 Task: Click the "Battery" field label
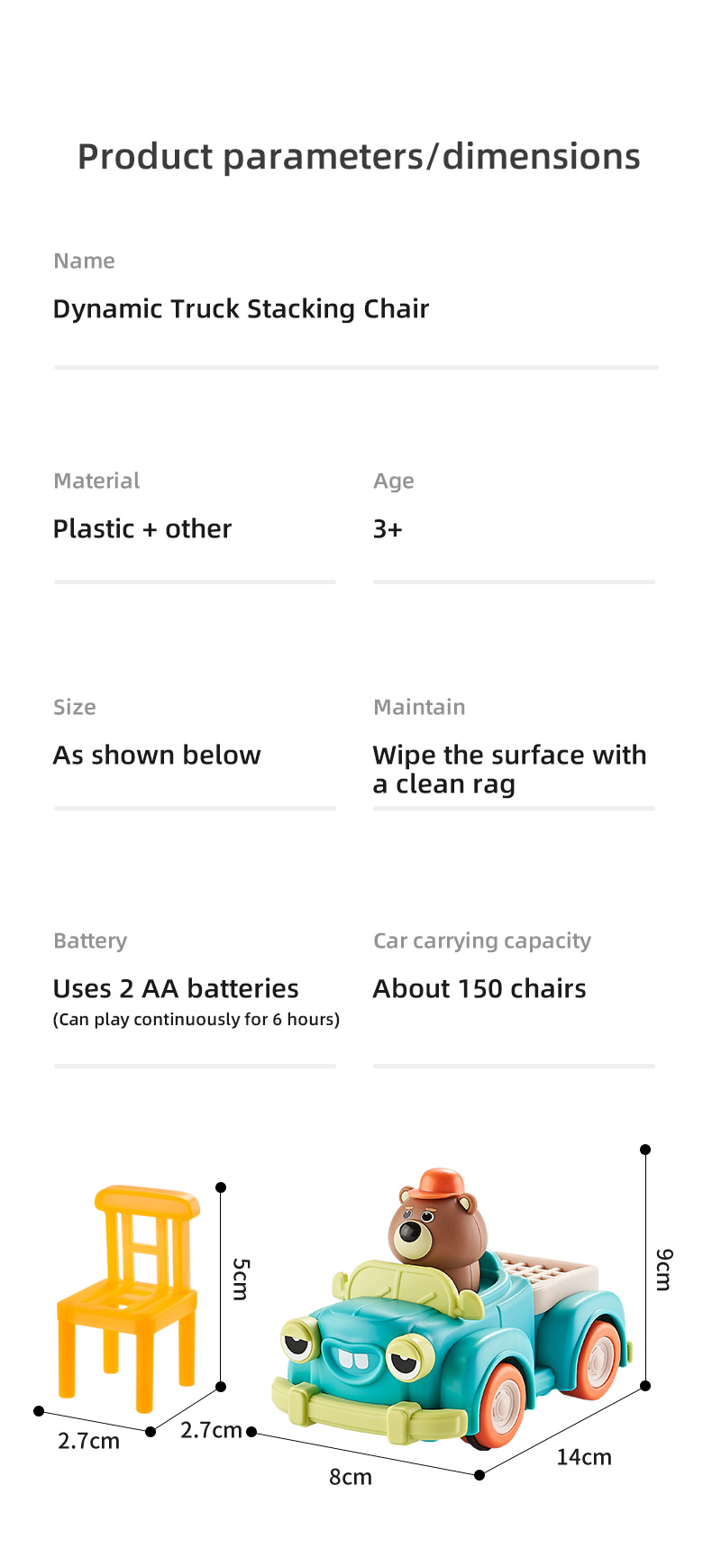point(90,941)
